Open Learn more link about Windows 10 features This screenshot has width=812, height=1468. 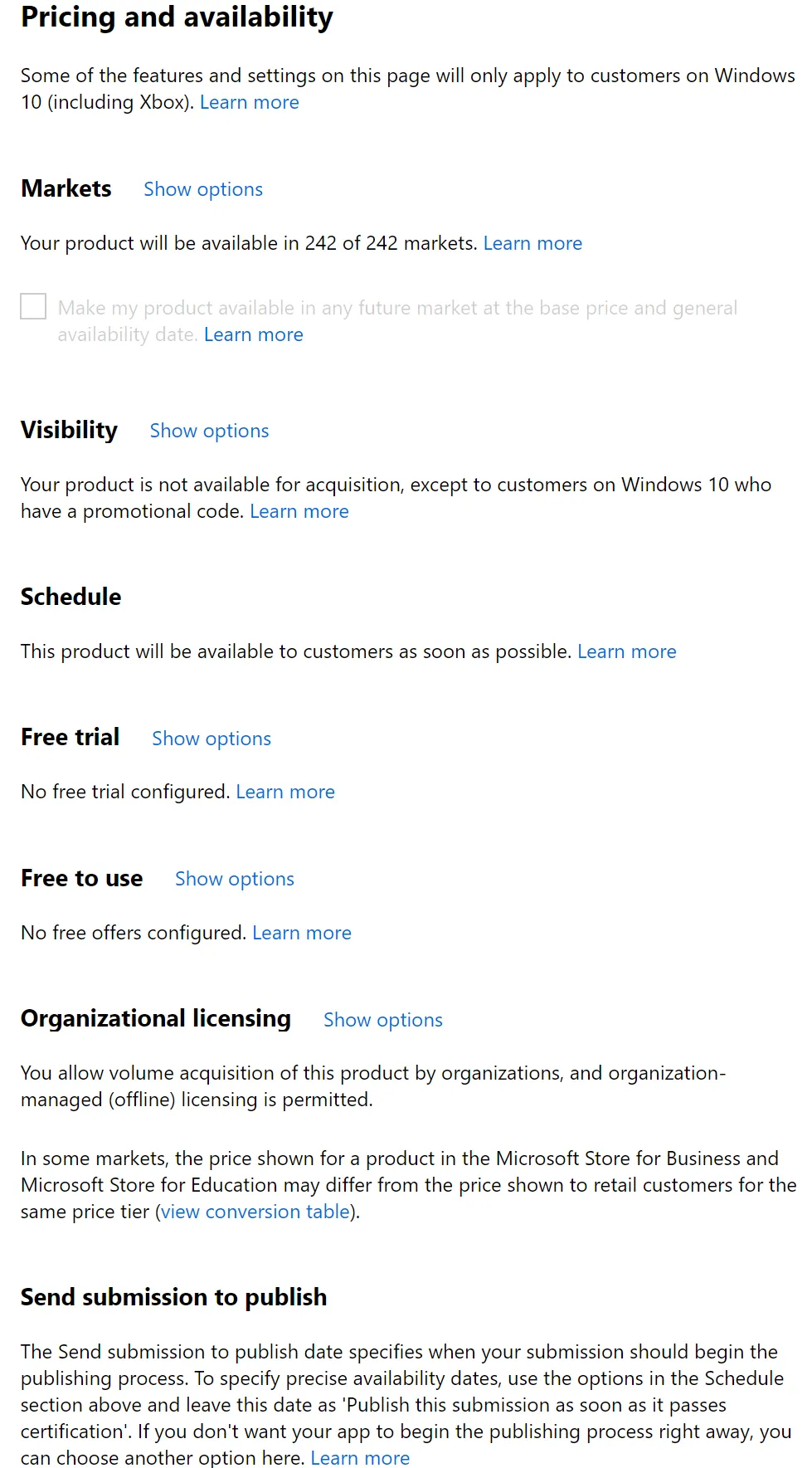[249, 102]
